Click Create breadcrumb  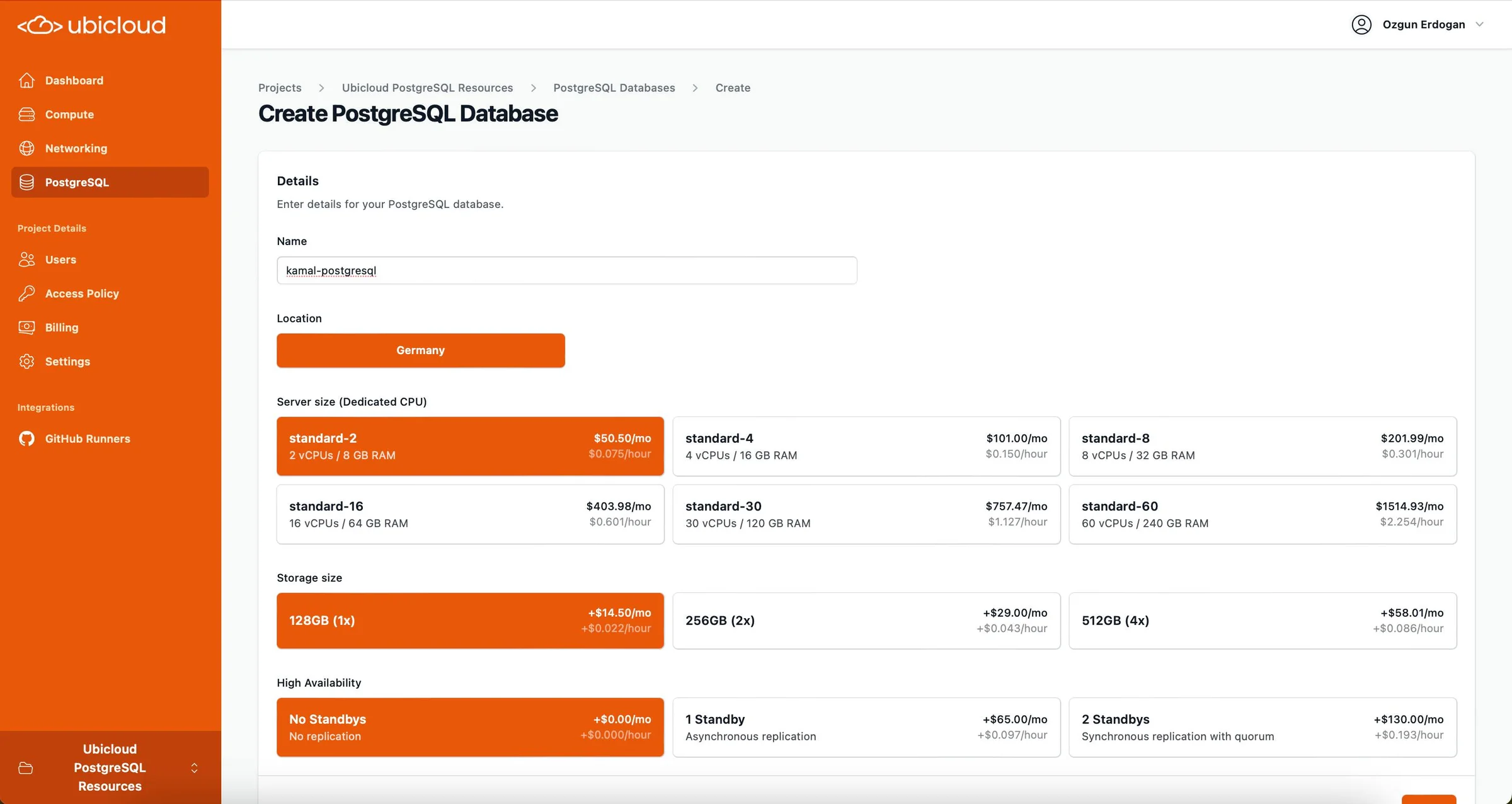(733, 88)
